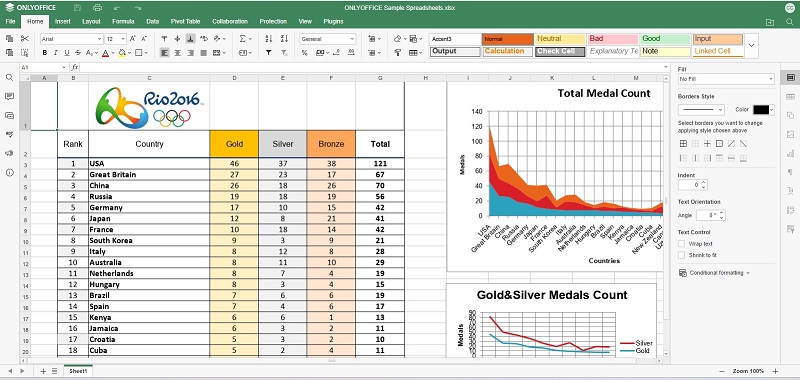Apply the Bad cell style
Image resolution: width=800 pixels, height=380 pixels.
click(612, 39)
